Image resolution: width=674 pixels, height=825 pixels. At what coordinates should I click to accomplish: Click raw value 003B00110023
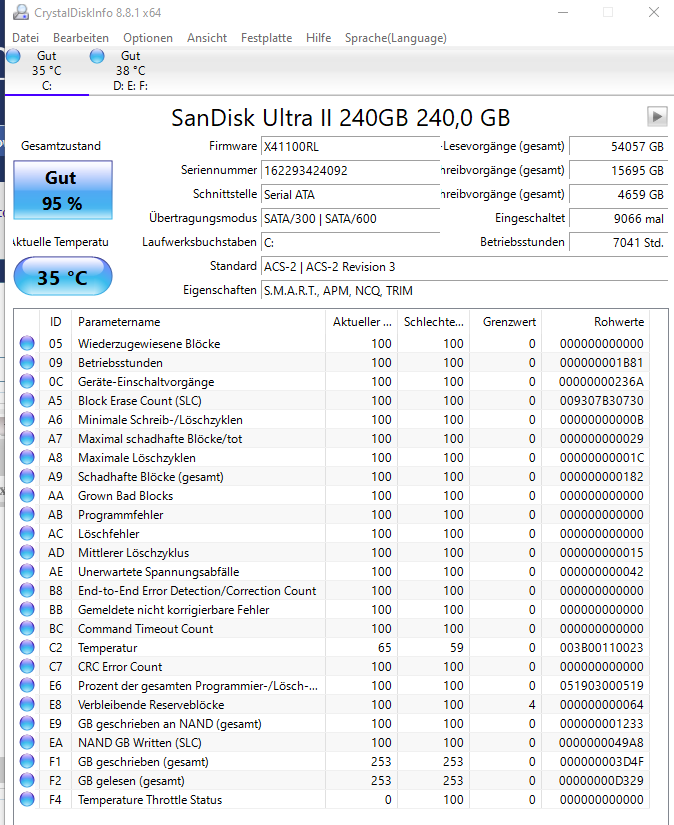(x=601, y=647)
